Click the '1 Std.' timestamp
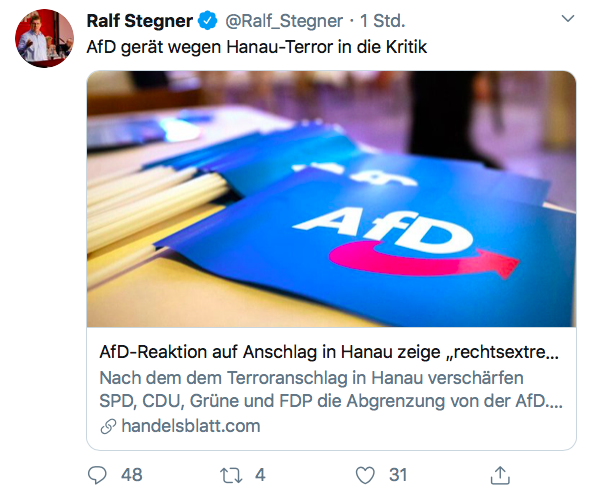Screen dimensions: 594x497 382,21
